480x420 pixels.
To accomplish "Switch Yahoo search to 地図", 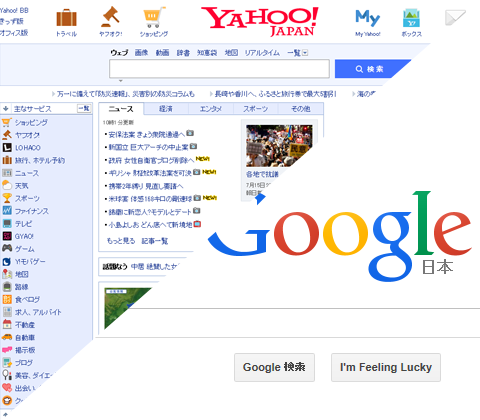I will [x=231, y=53].
